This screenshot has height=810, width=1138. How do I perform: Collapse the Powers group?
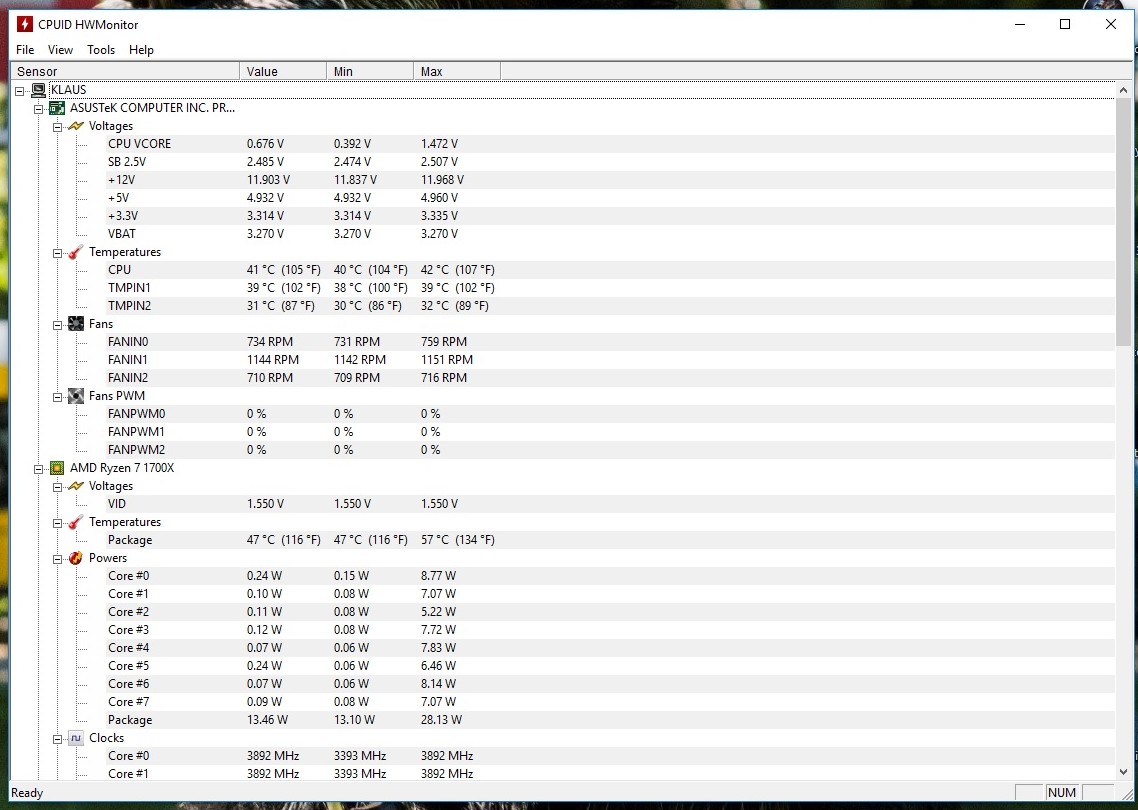57,558
